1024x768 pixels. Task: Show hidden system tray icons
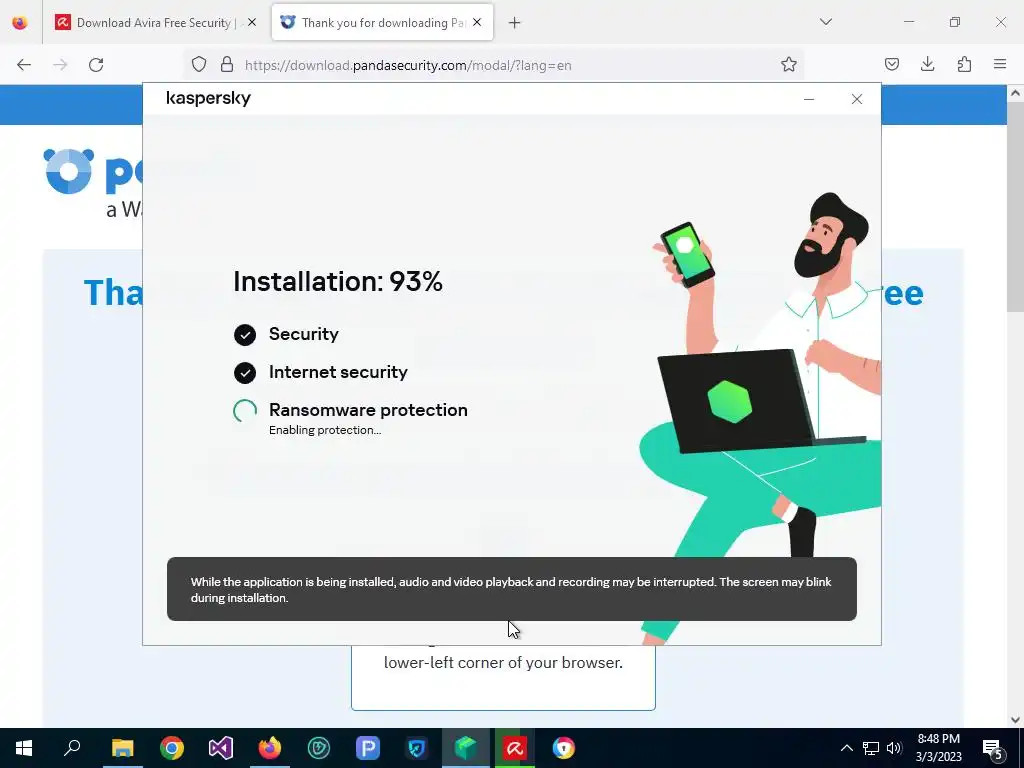point(846,748)
